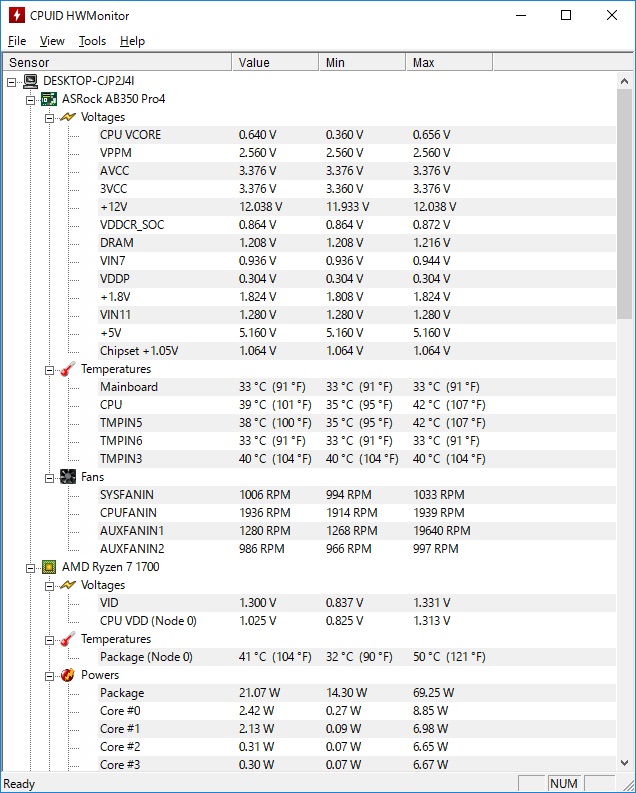Click the Value column header
Screen dimensions: 636x793
pyautogui.click(x=275, y=62)
